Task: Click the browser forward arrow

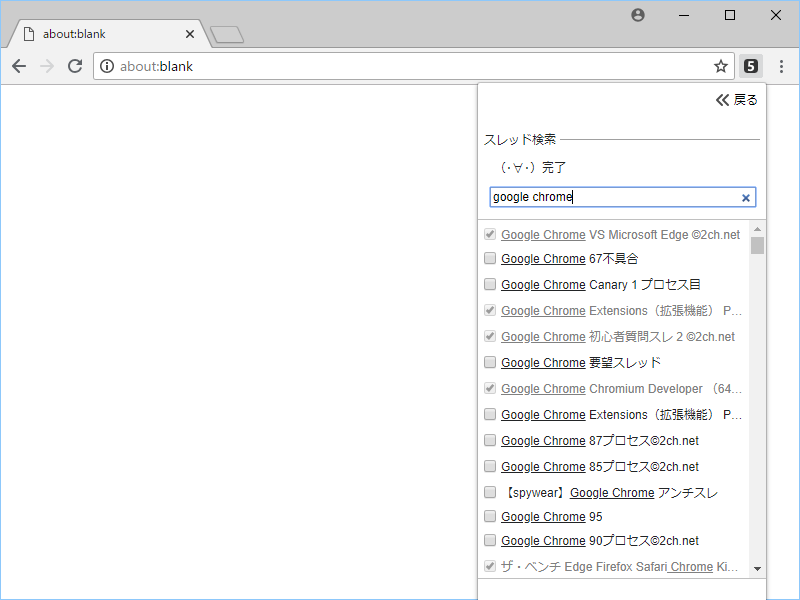Action: tap(47, 66)
